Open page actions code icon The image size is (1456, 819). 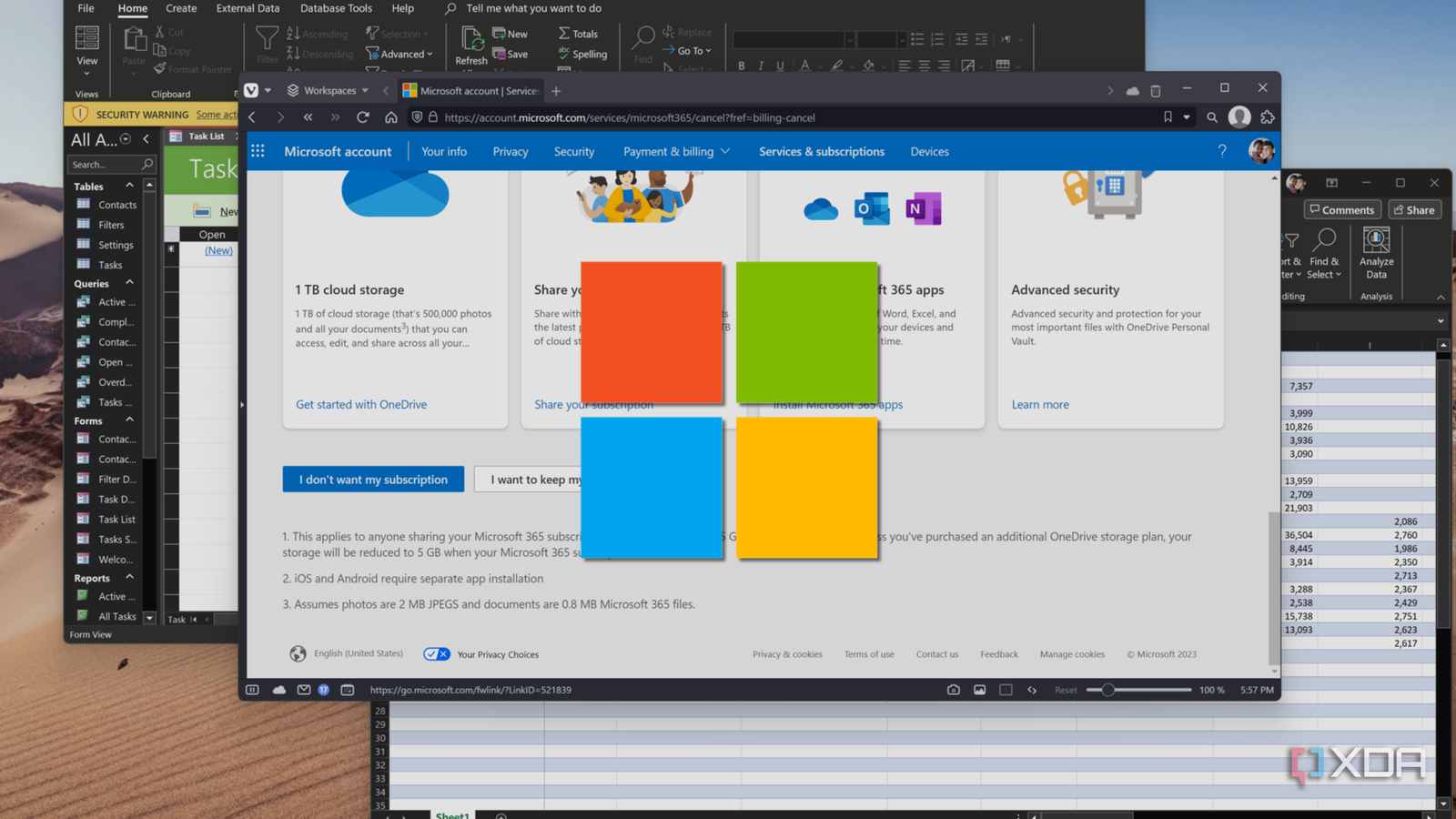point(1032,690)
